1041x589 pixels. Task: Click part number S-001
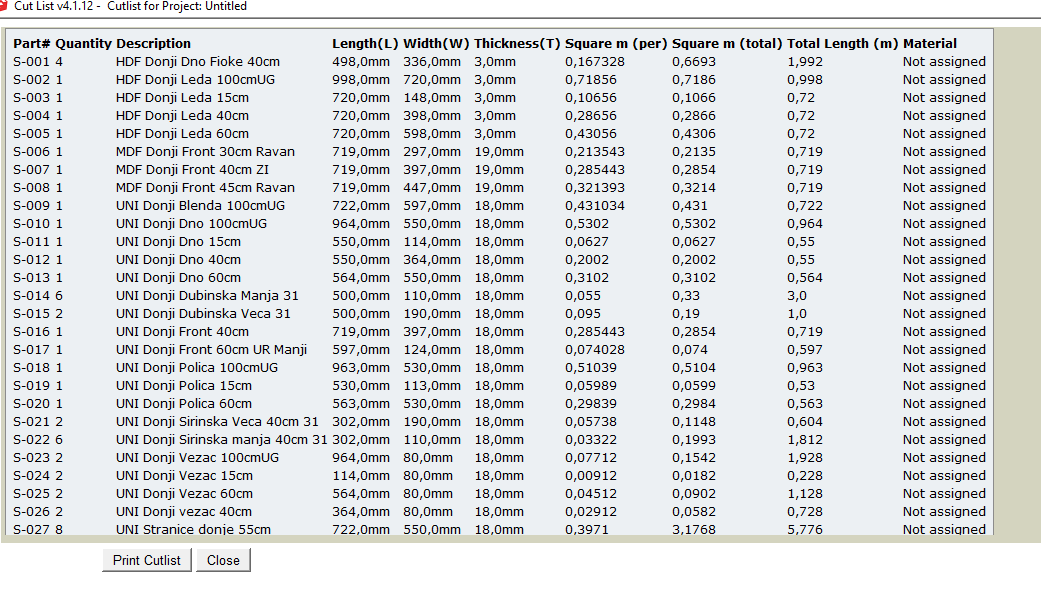click(31, 62)
